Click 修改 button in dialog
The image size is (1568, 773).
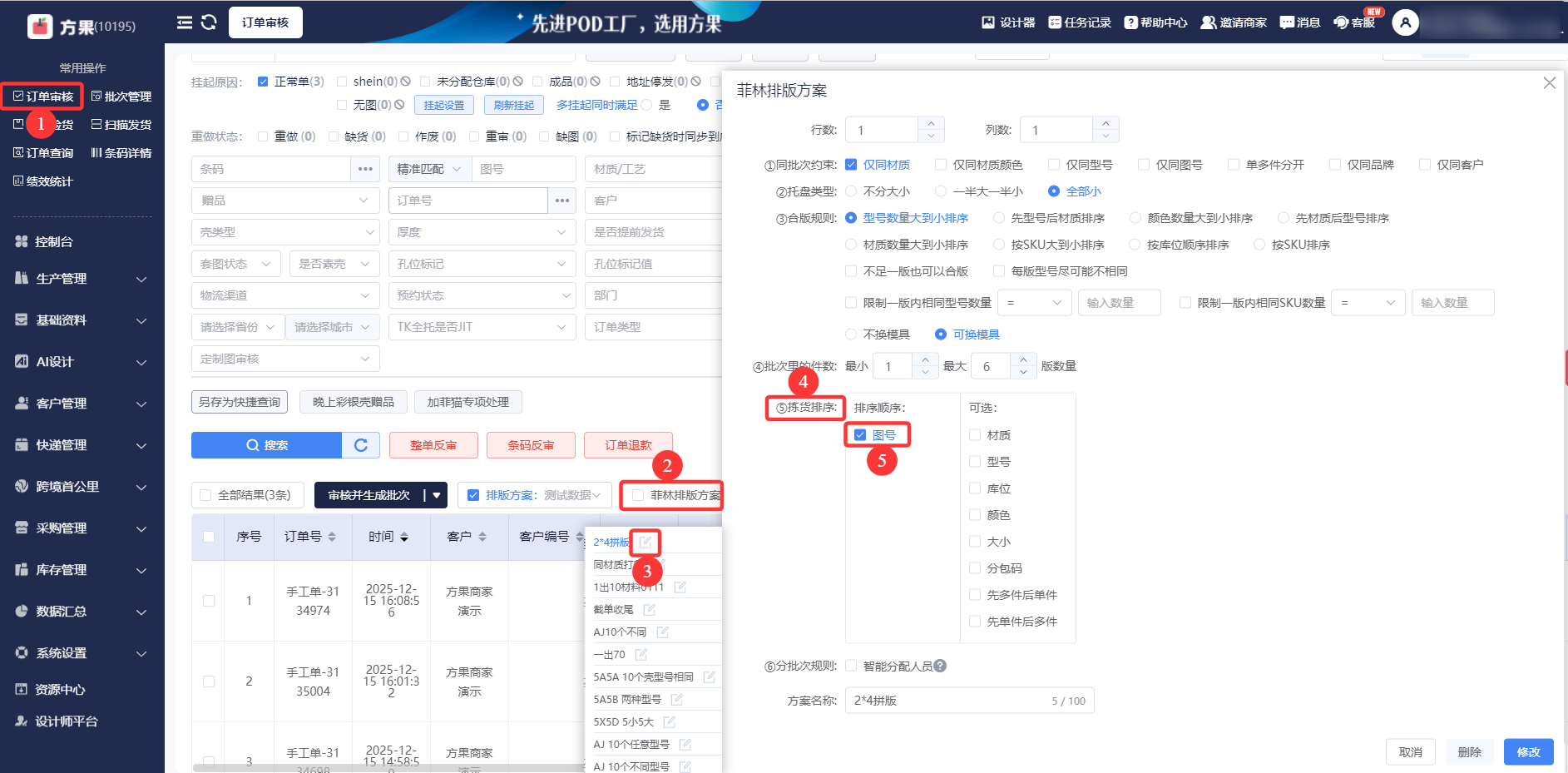click(x=1529, y=752)
